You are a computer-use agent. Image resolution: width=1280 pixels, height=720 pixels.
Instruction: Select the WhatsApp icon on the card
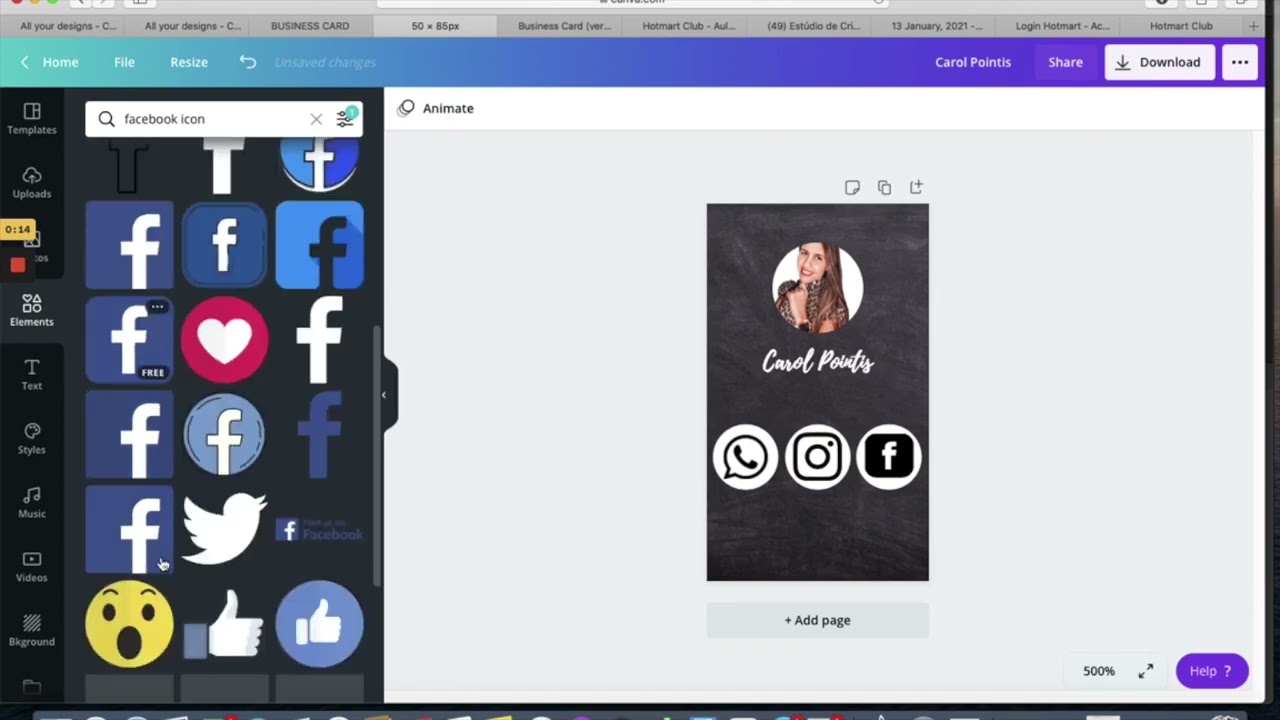[x=745, y=457]
